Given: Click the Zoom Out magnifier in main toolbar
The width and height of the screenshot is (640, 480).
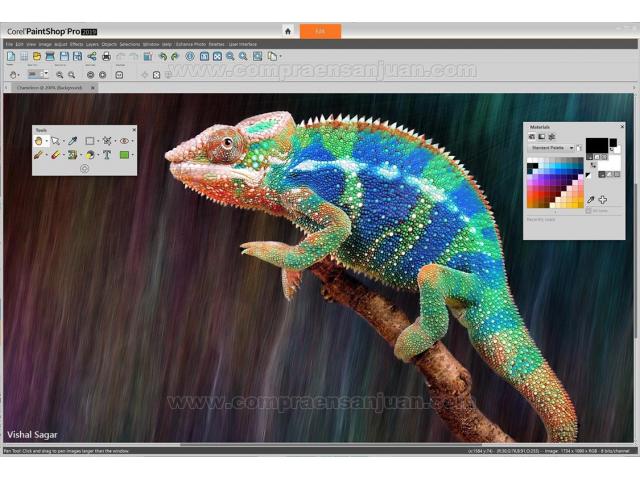Looking at the screenshot, I should [x=230, y=56].
